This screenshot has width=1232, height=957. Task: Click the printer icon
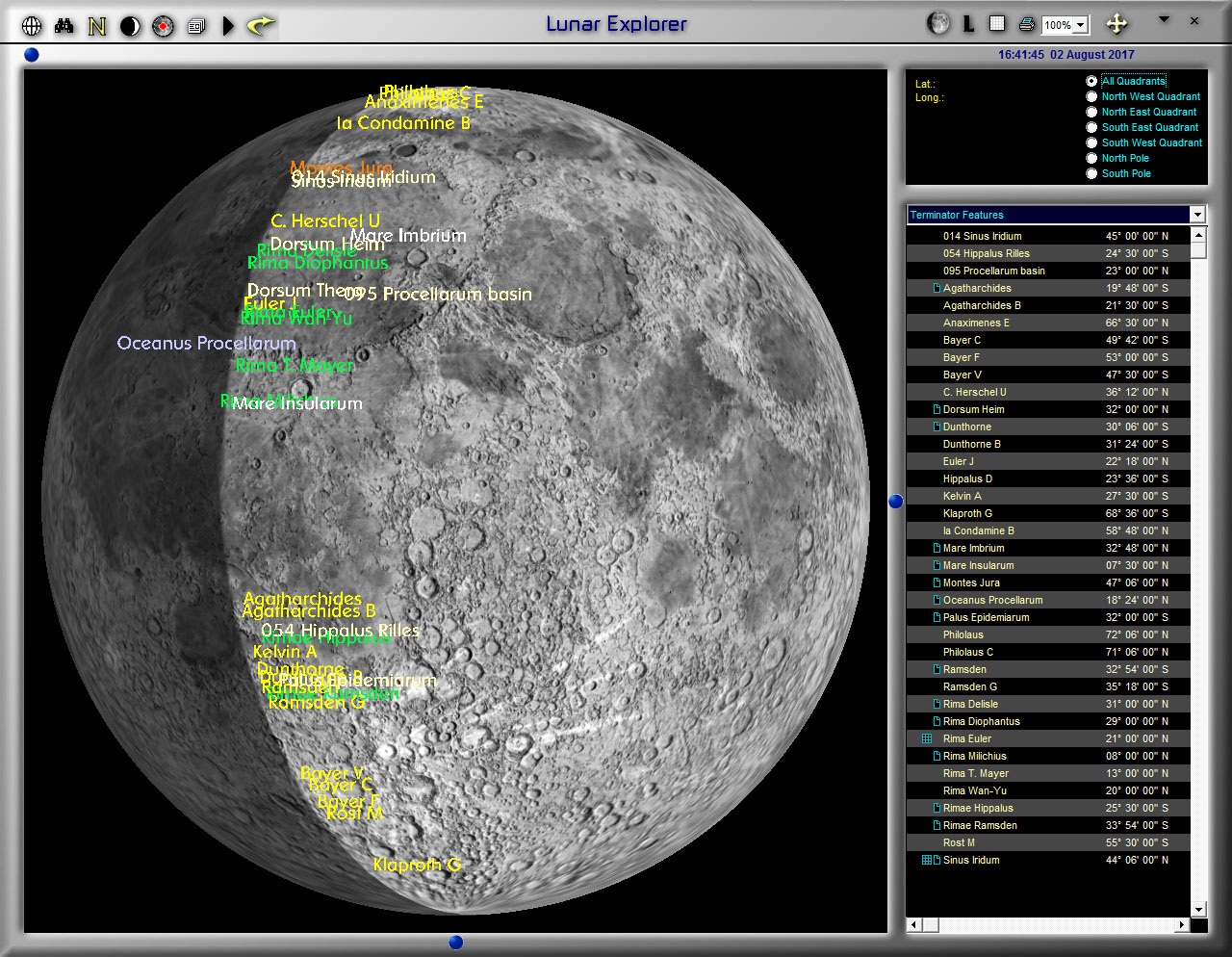tap(1026, 24)
